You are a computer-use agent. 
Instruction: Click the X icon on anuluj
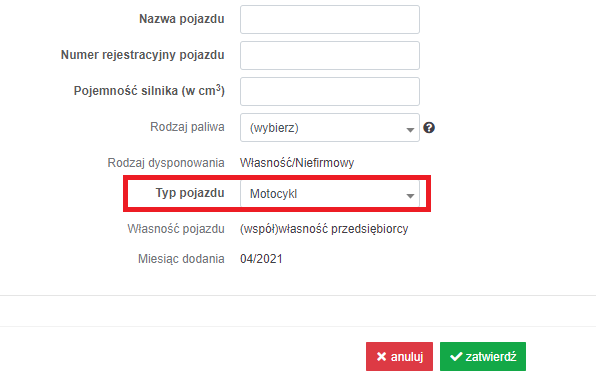point(381,356)
